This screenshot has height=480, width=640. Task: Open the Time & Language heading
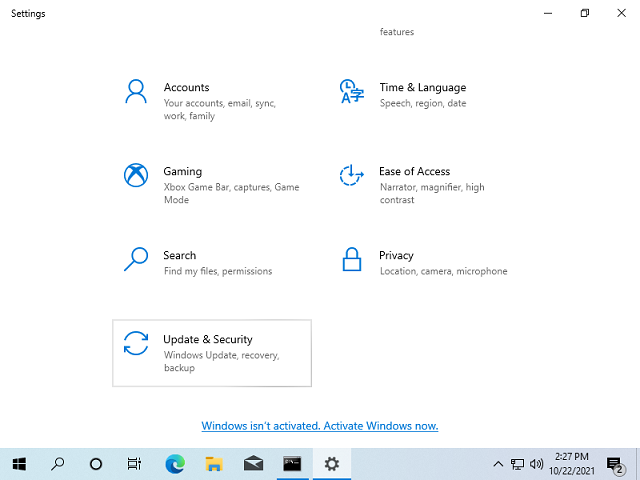[422, 87]
